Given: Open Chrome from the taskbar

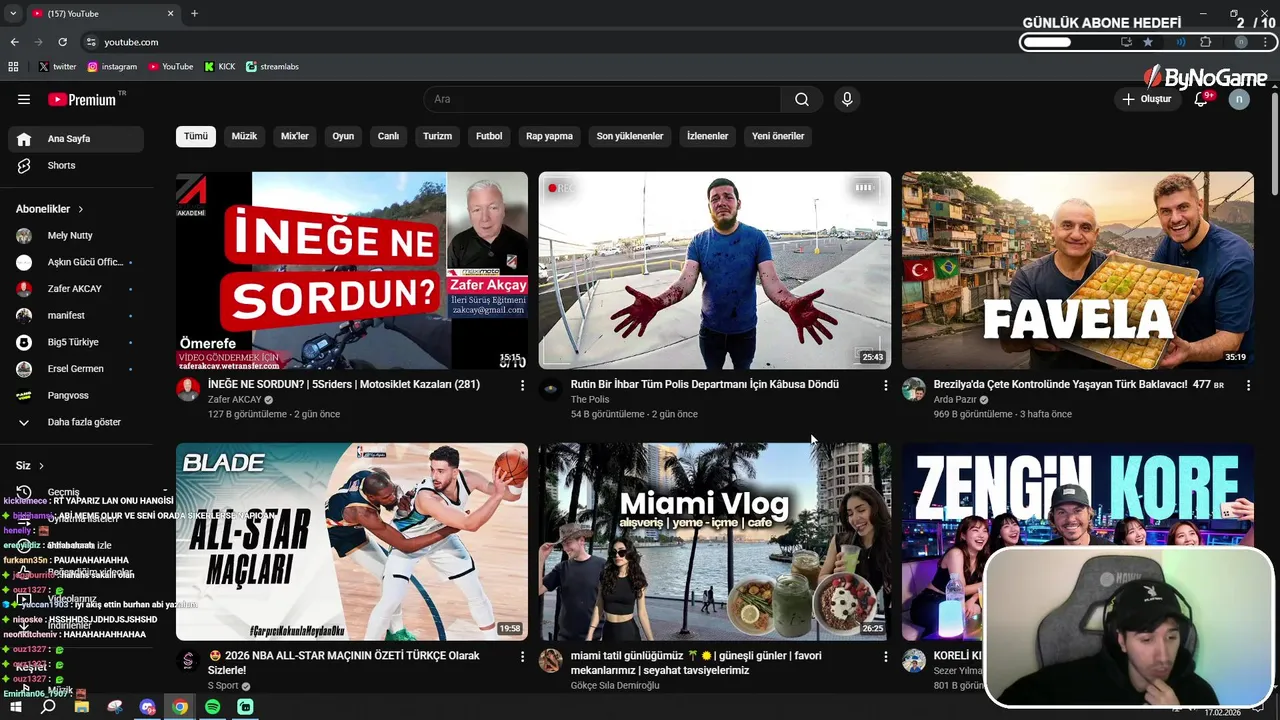Looking at the screenshot, I should pos(179,707).
